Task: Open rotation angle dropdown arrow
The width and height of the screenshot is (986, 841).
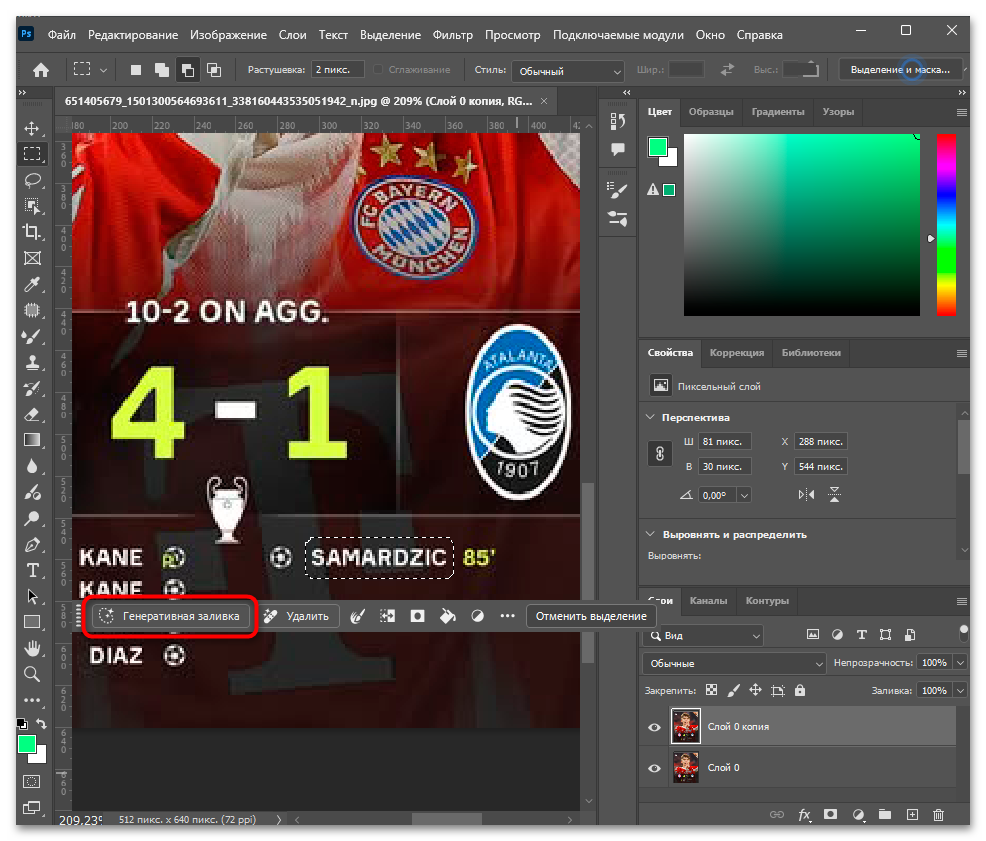Action: (745, 495)
